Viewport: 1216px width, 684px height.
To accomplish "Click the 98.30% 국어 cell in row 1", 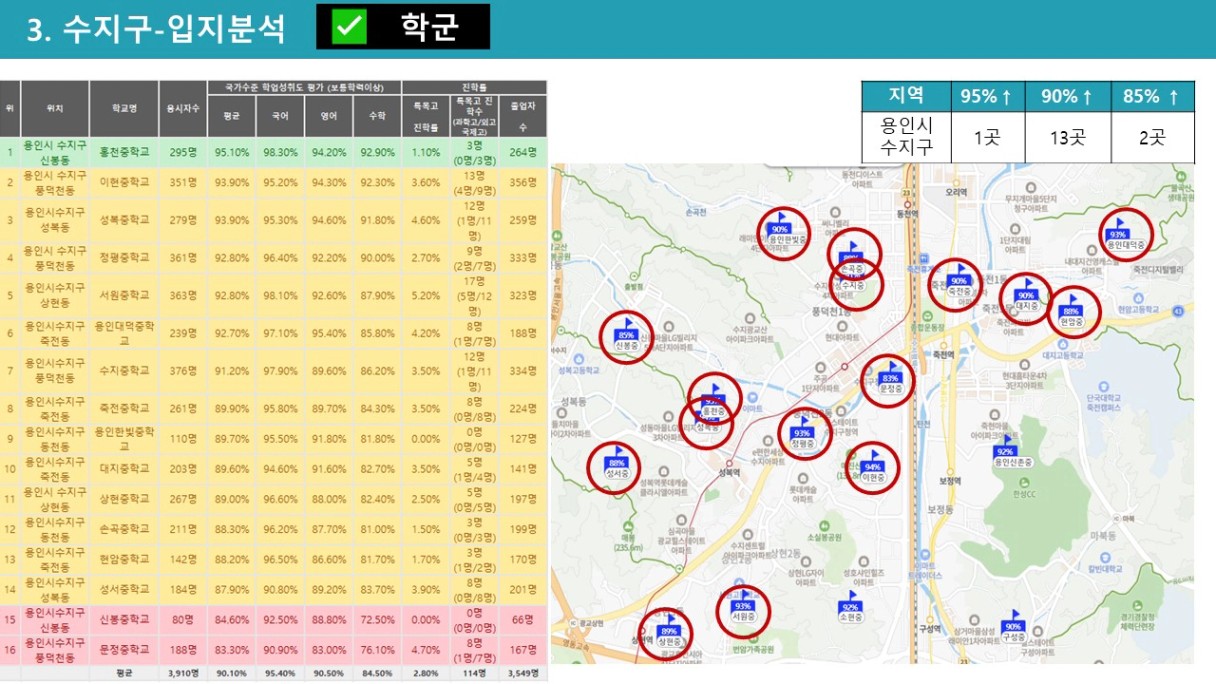I will [x=280, y=152].
